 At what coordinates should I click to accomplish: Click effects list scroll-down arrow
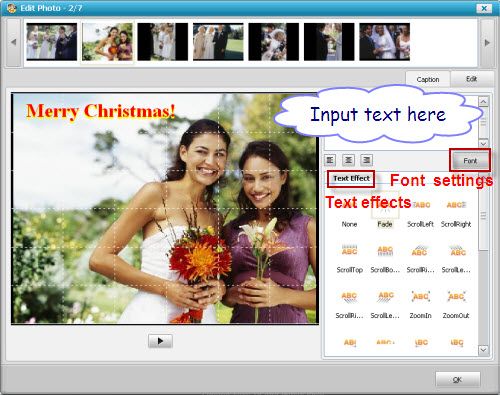pos(483,350)
